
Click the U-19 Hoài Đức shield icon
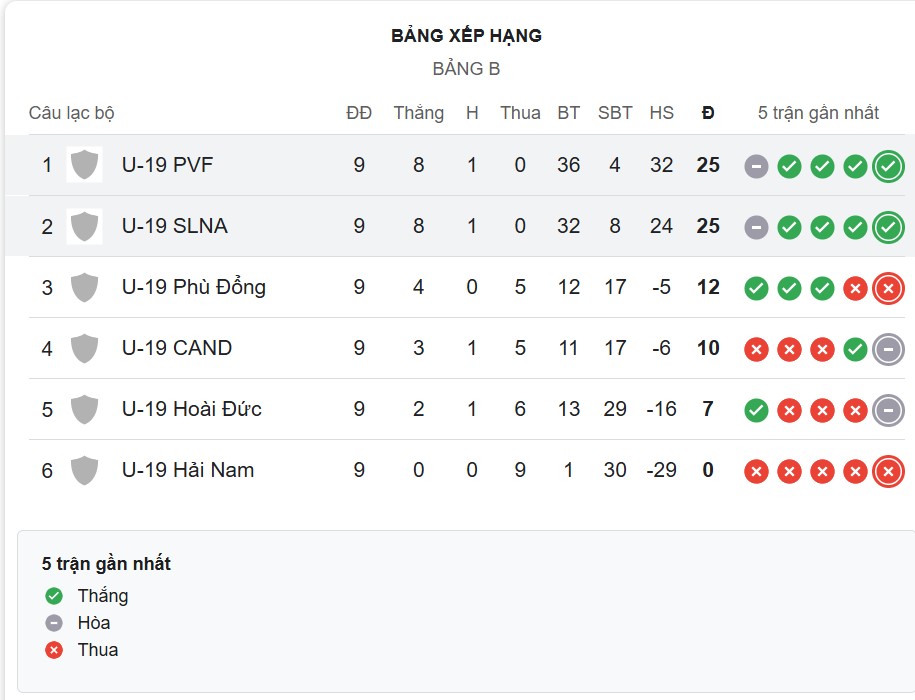[85, 409]
